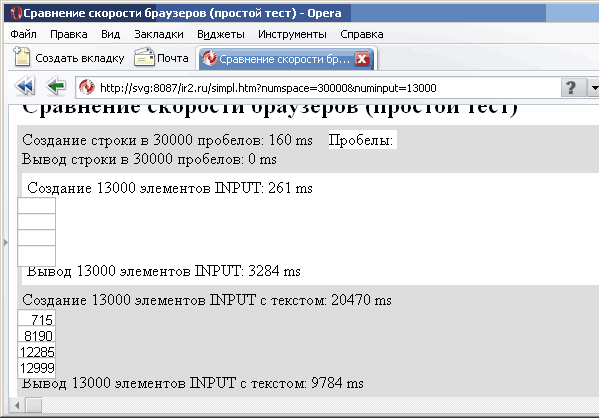Click the green back arrow
599x418 pixels.
[56, 86]
